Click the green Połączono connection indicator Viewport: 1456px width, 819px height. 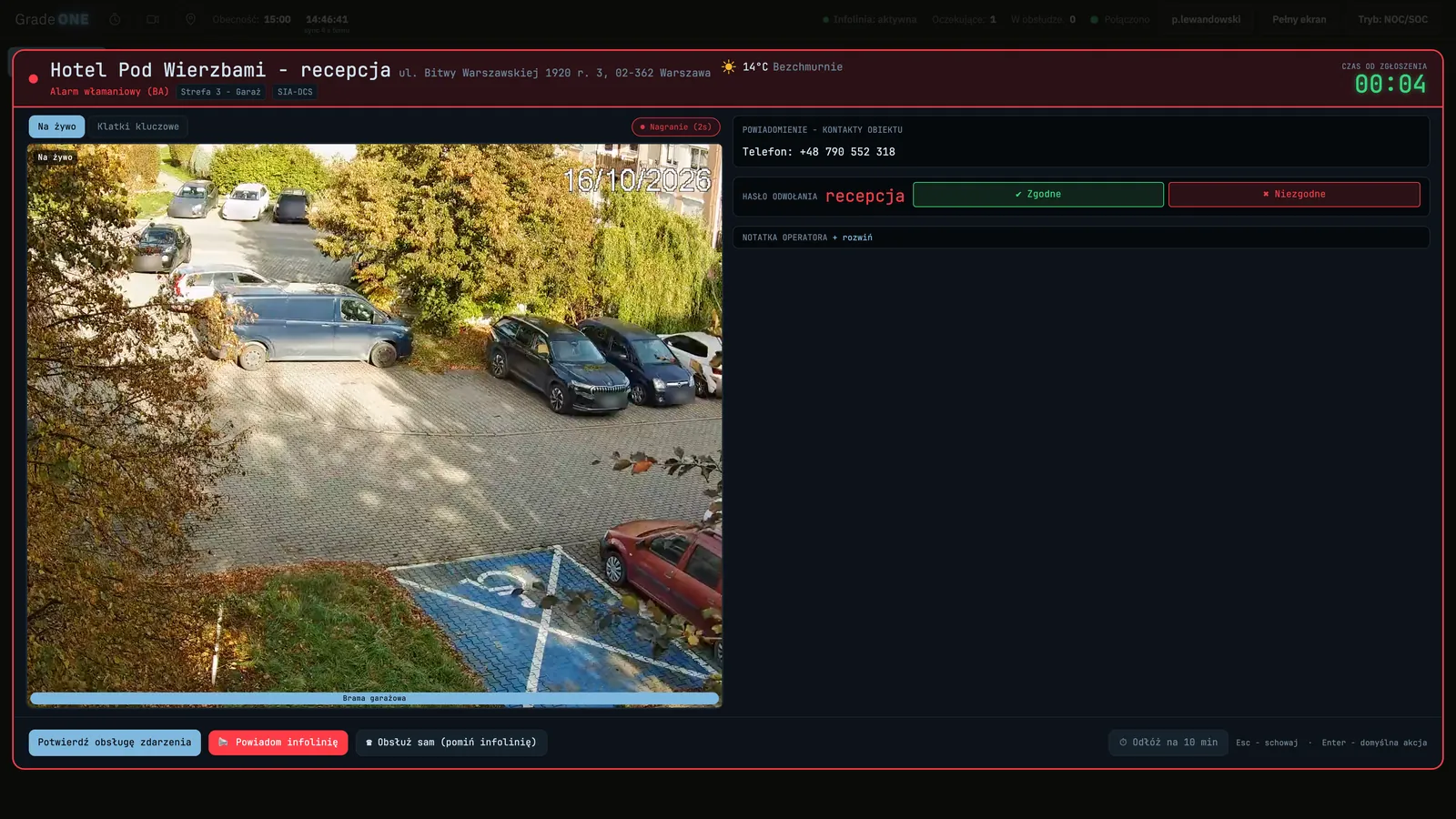1120,19
